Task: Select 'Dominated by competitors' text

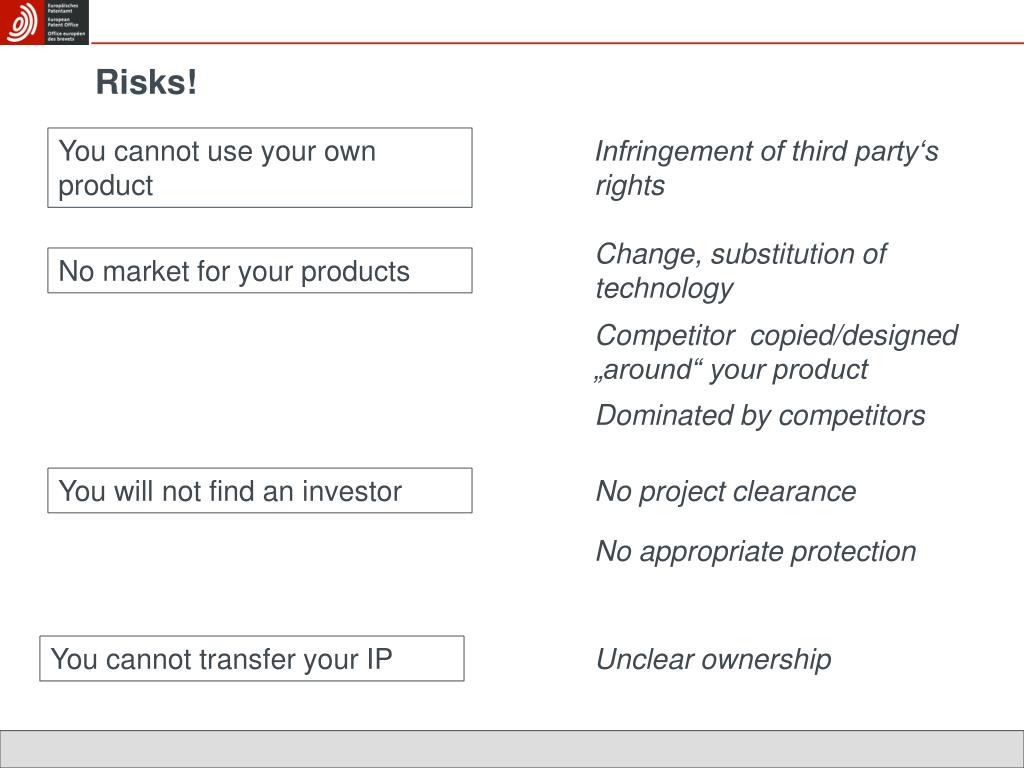Action: coord(760,415)
